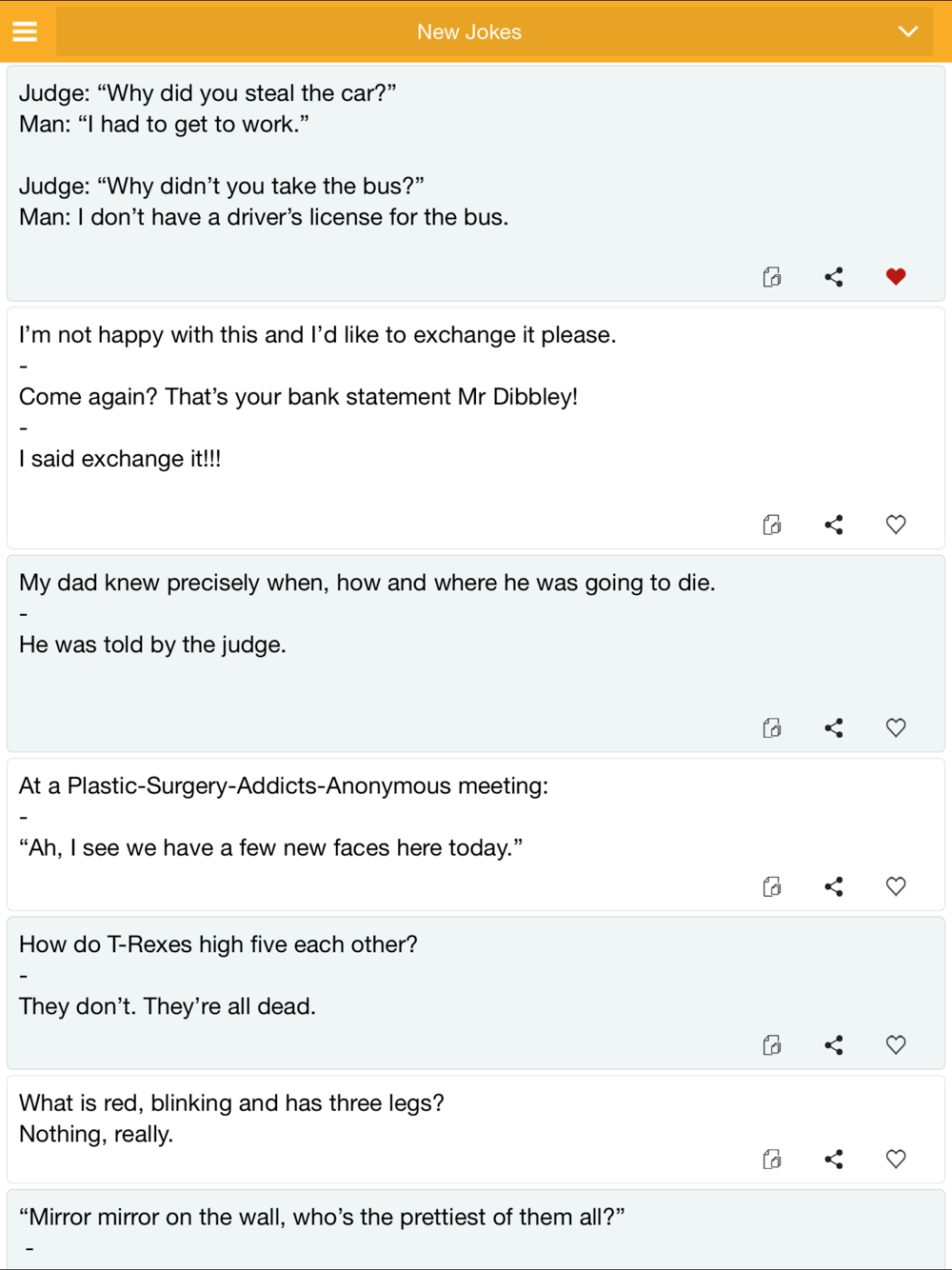
Task: Open the hamburger menu
Action: (25, 31)
